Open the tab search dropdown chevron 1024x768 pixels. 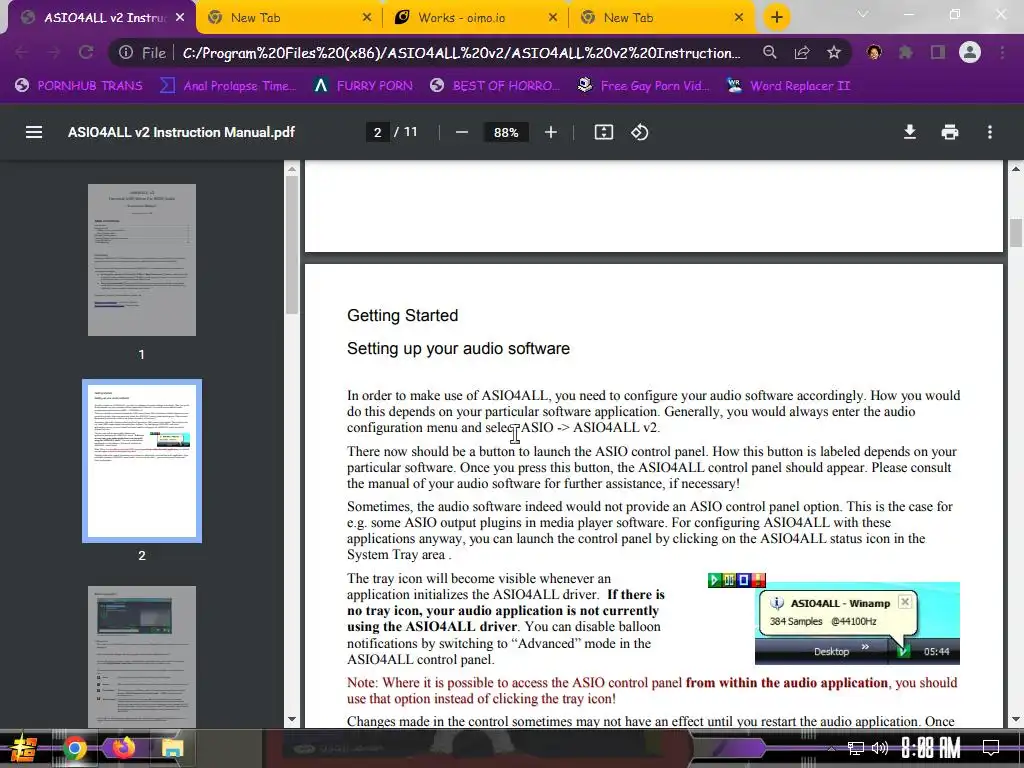pyautogui.click(x=863, y=14)
